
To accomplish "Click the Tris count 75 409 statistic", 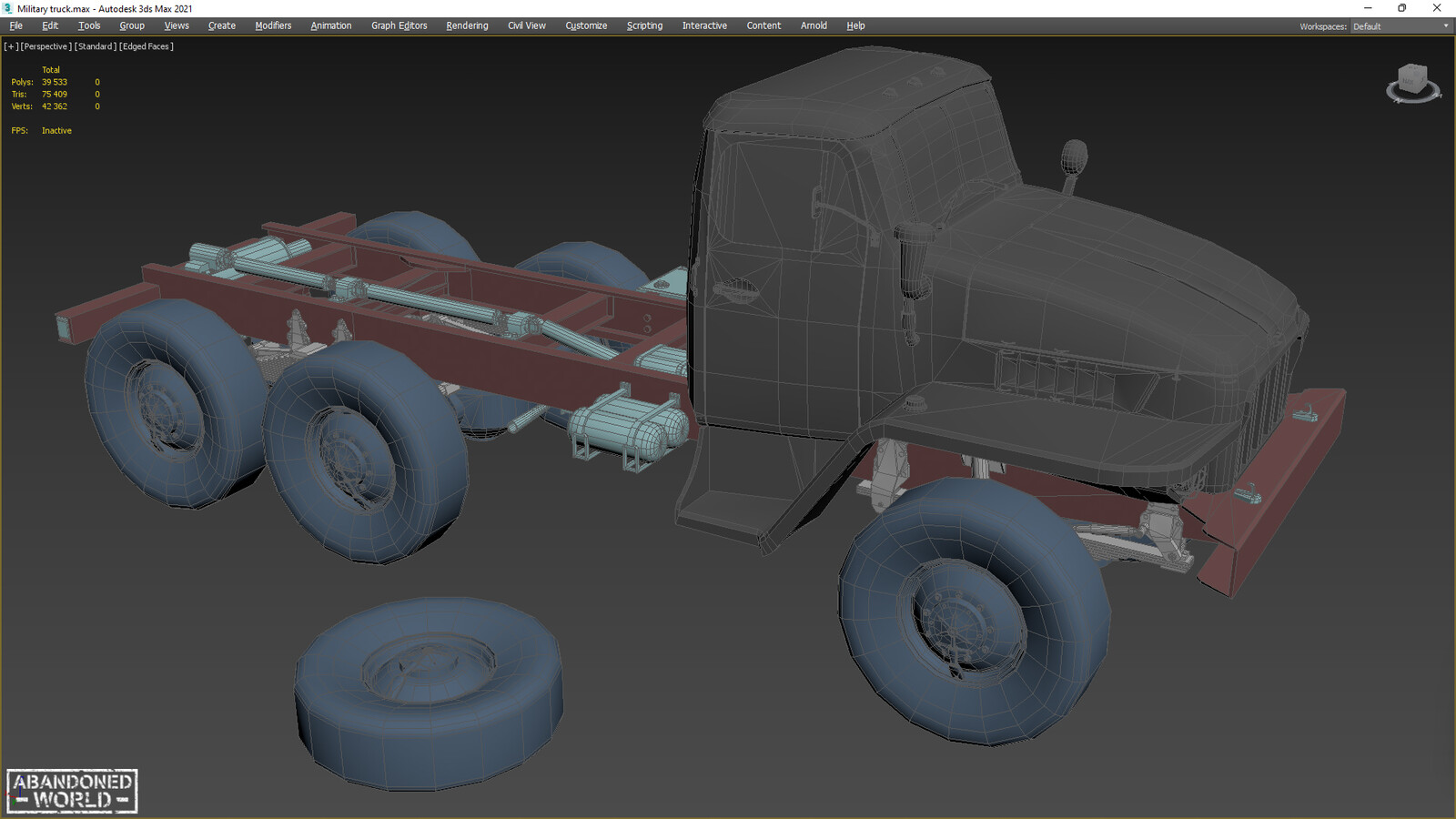I will point(55,94).
